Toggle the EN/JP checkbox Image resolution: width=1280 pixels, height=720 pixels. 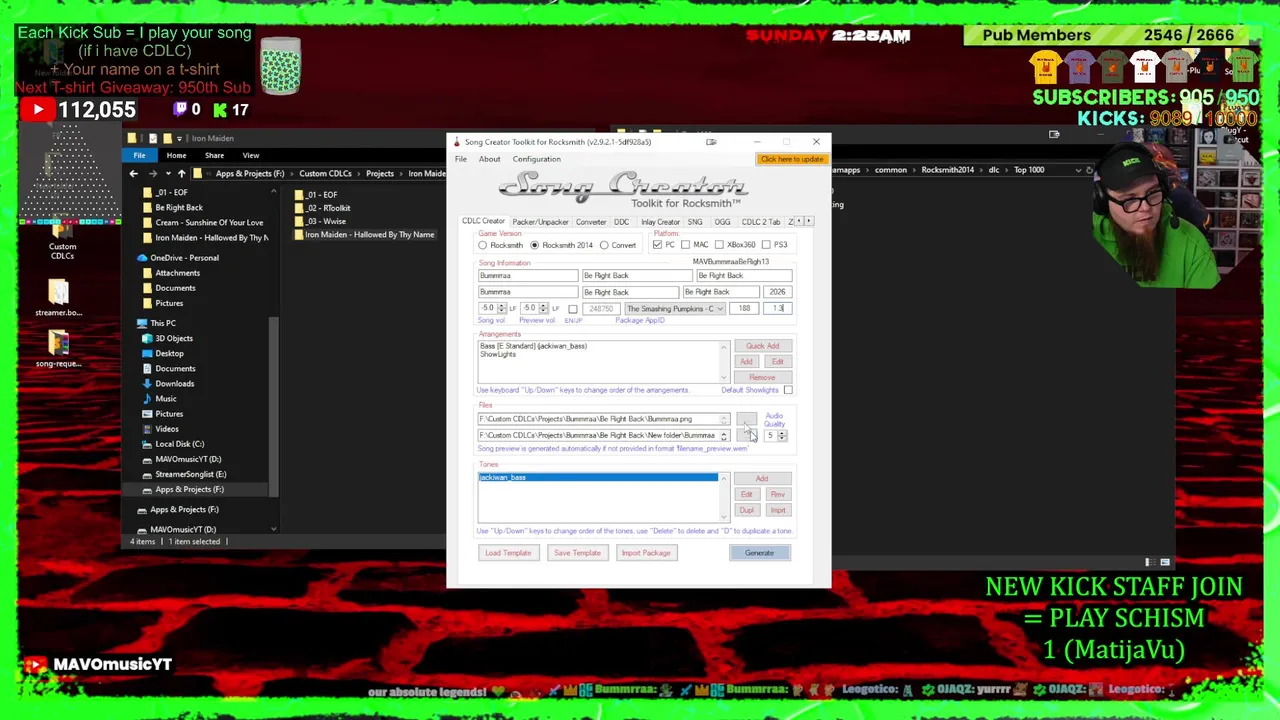572,309
